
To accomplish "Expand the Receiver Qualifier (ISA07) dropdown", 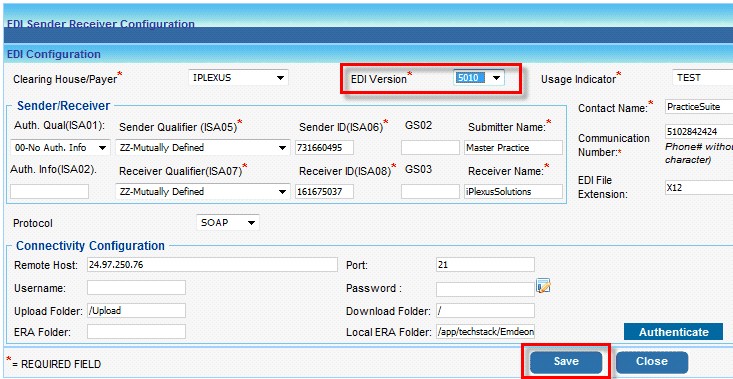I will pos(202,192).
